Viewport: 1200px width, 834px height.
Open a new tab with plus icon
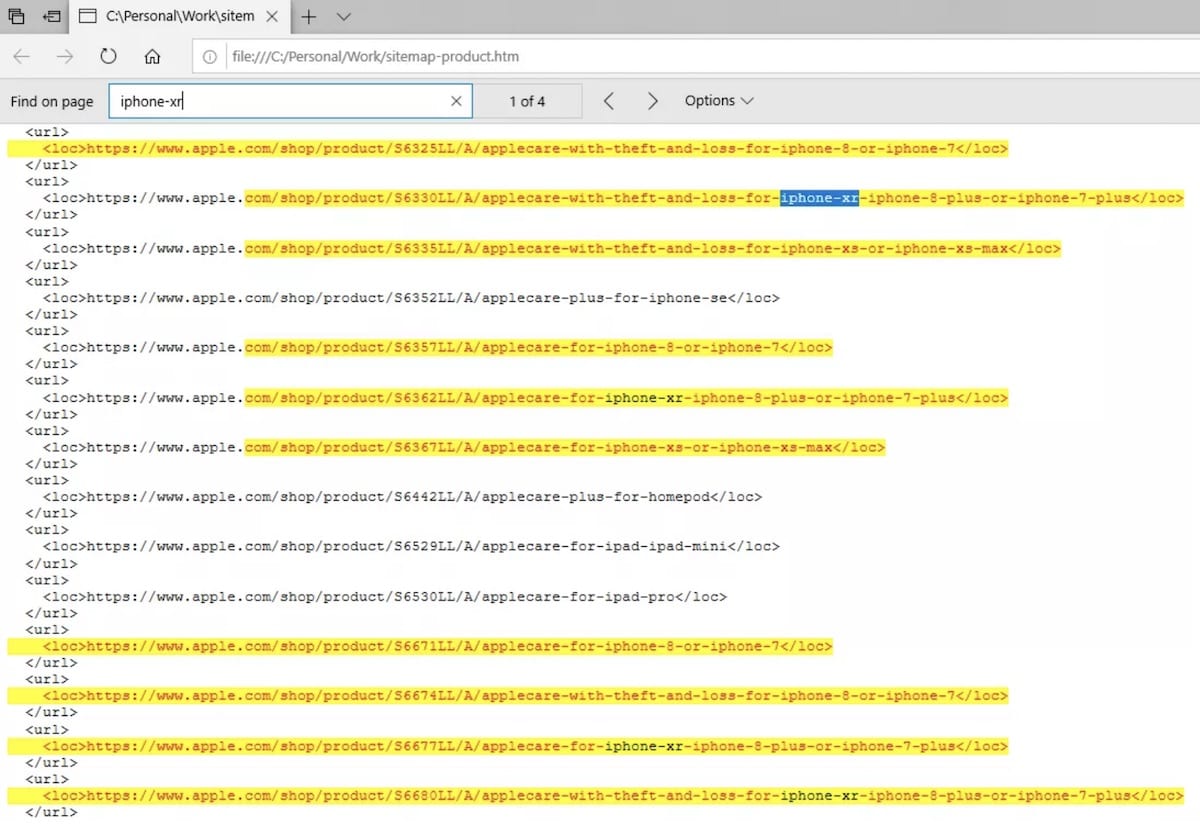coord(309,16)
